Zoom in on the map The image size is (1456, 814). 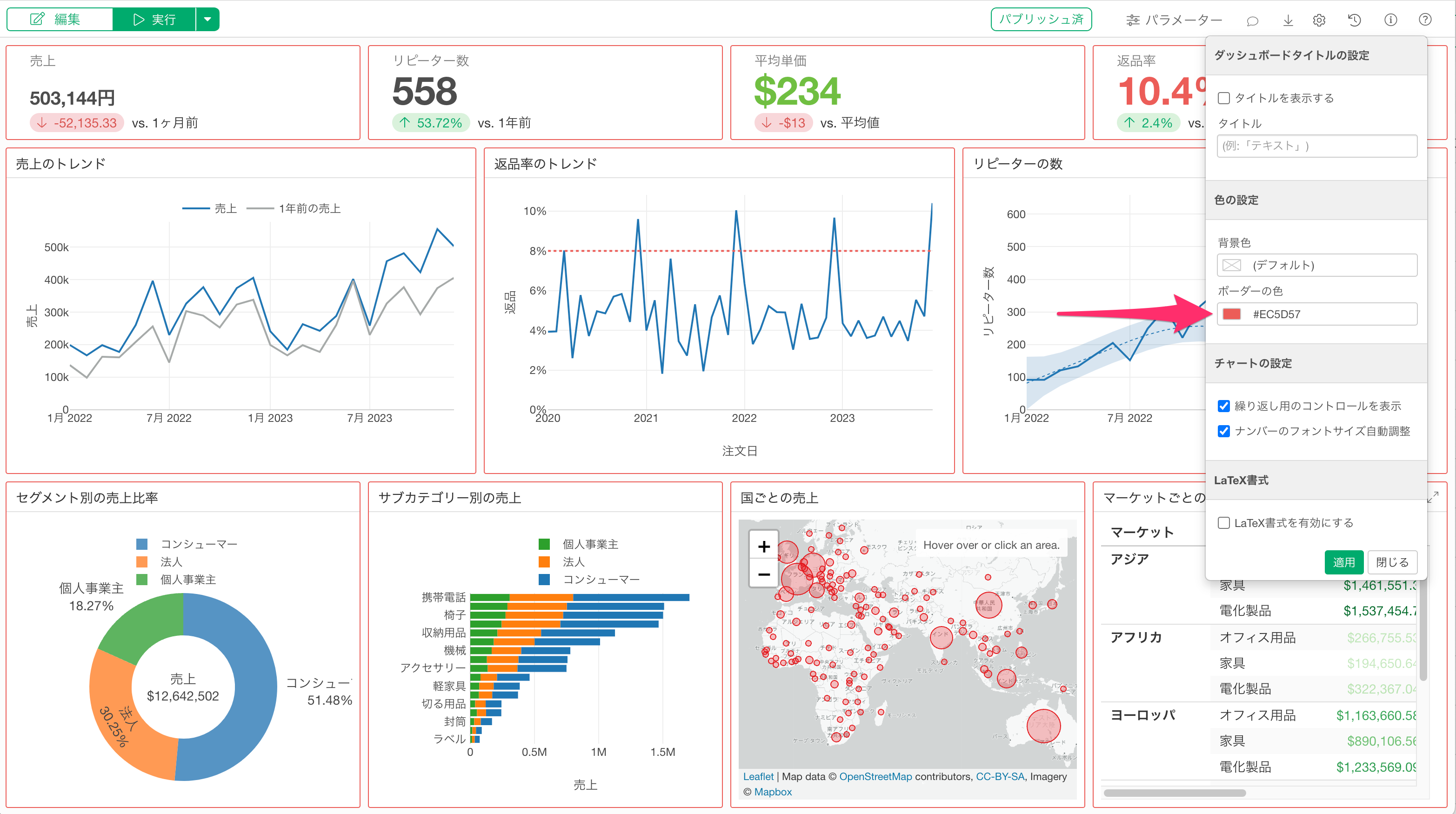pos(764,547)
